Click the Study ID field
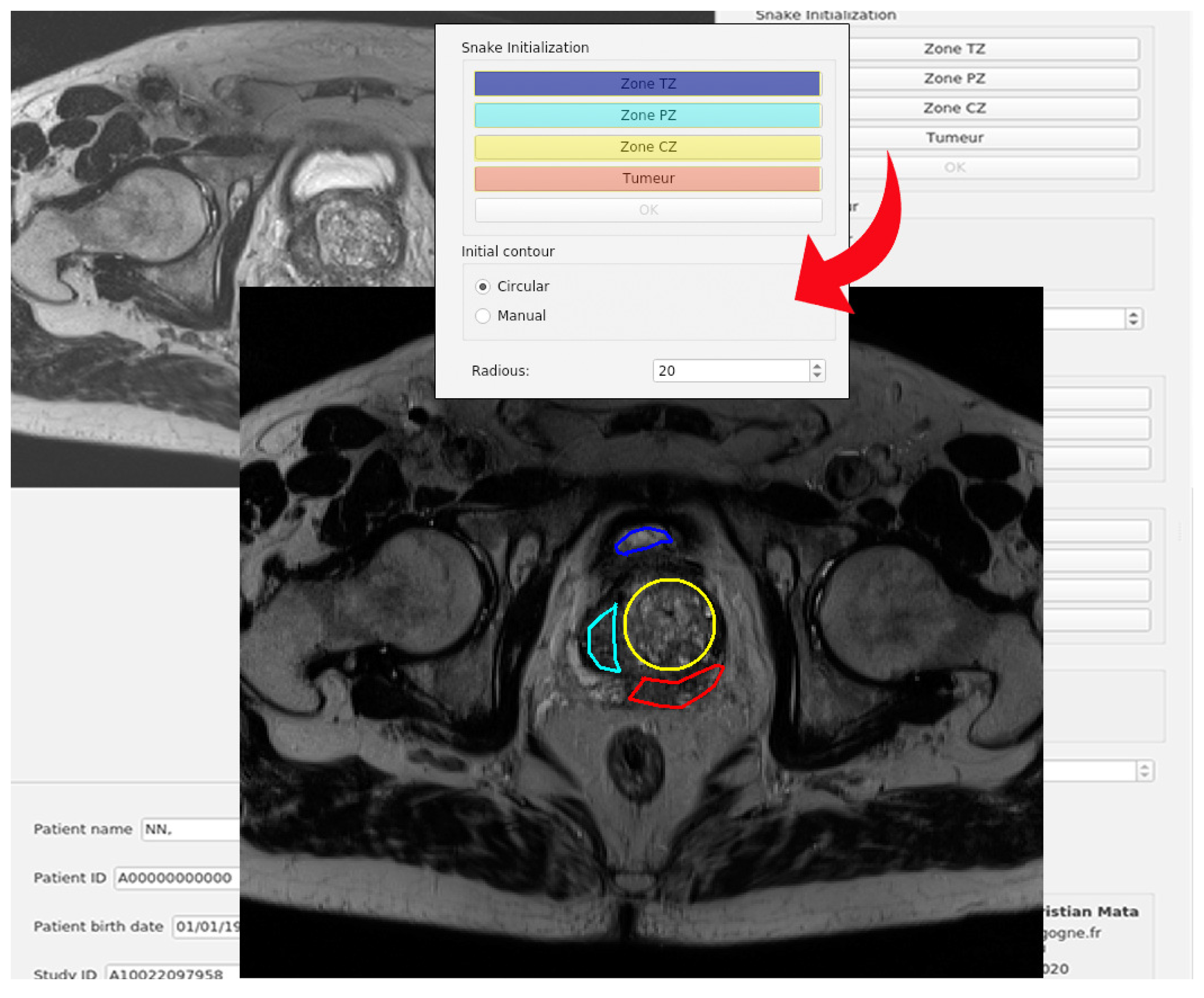Image resolution: width=1204 pixels, height=998 pixels. [x=172, y=973]
